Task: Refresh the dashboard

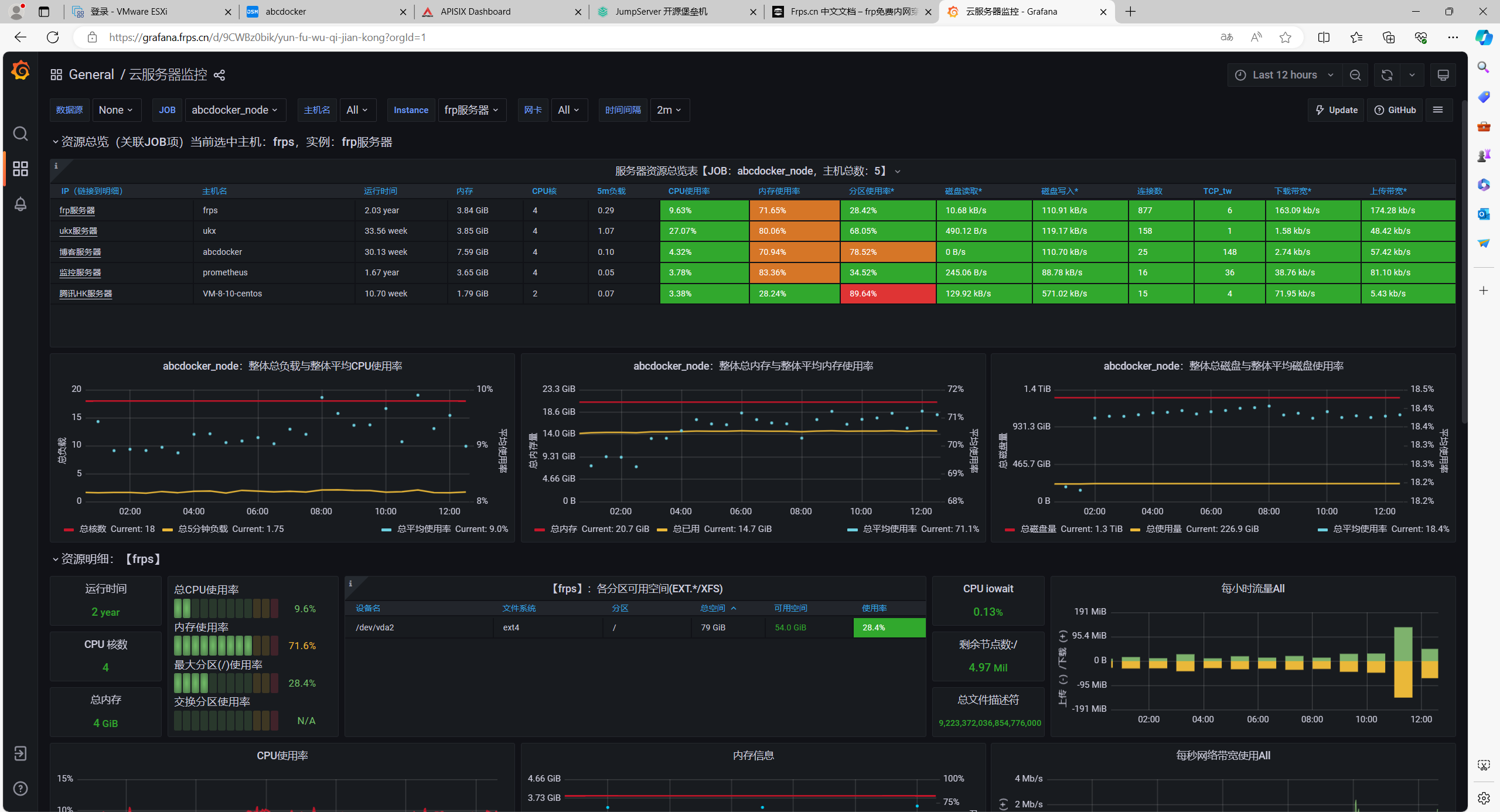Action: tap(1387, 75)
